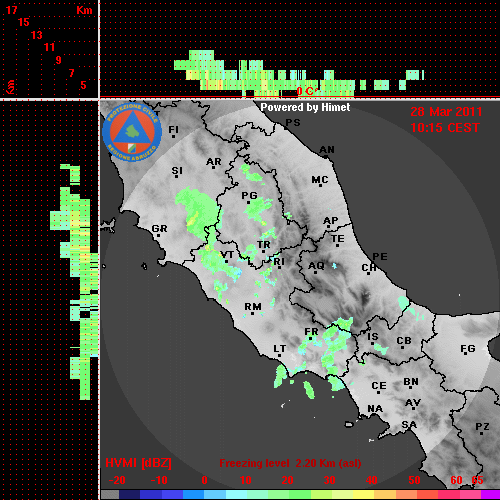This screenshot has height=500, width=500.
Task: Select the AQ city marker
Action: pyautogui.click(x=315, y=272)
